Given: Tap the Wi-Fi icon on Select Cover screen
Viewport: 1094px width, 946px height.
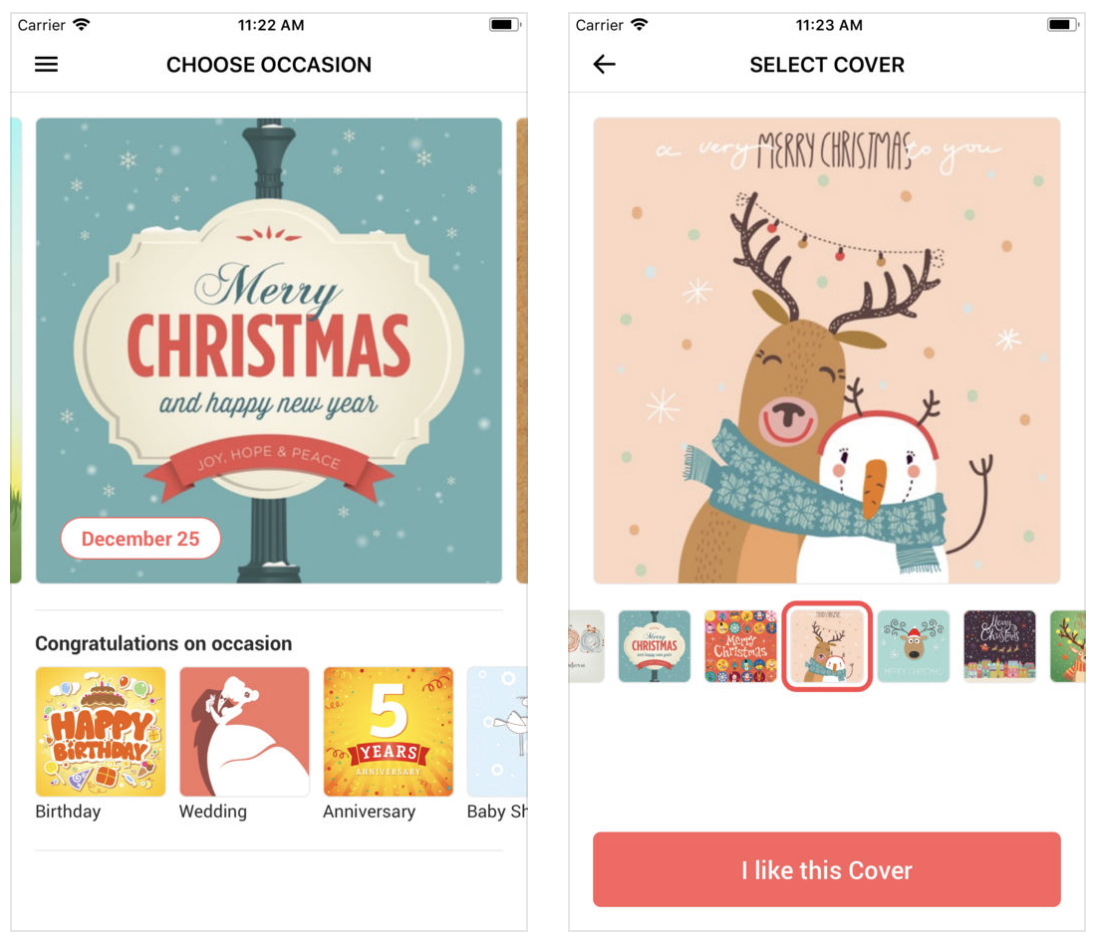Looking at the screenshot, I should pos(639,24).
